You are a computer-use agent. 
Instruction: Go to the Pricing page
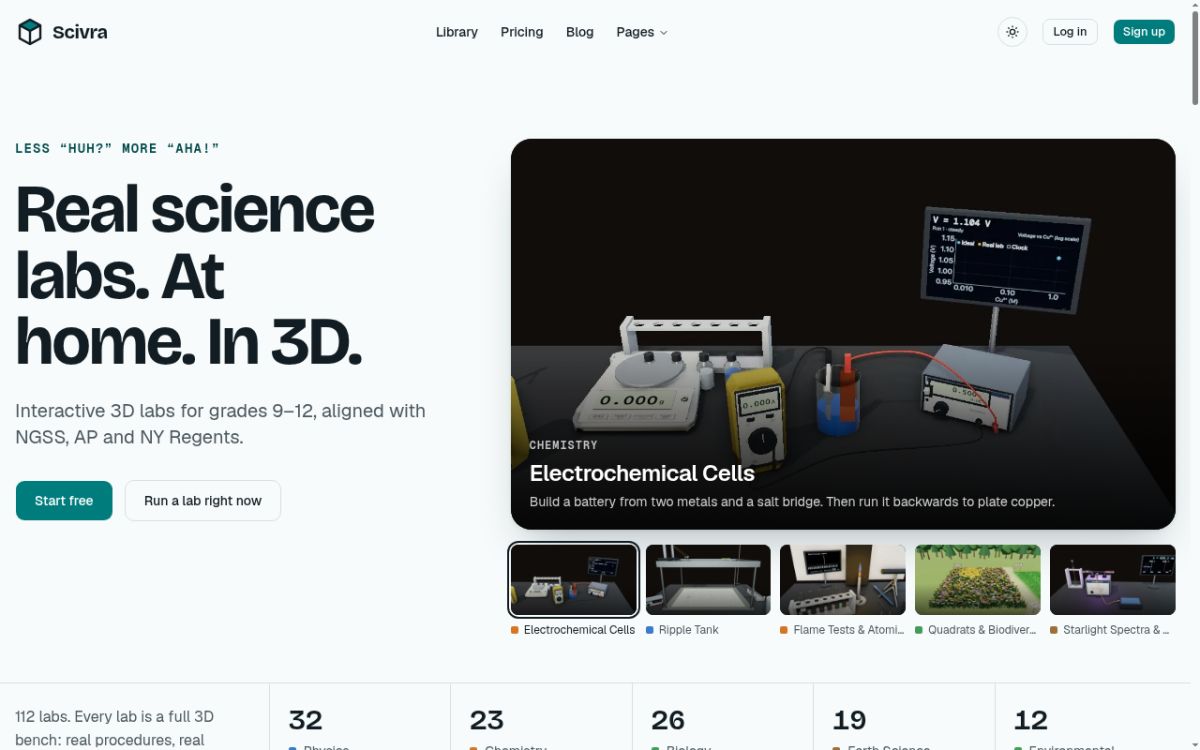(522, 32)
